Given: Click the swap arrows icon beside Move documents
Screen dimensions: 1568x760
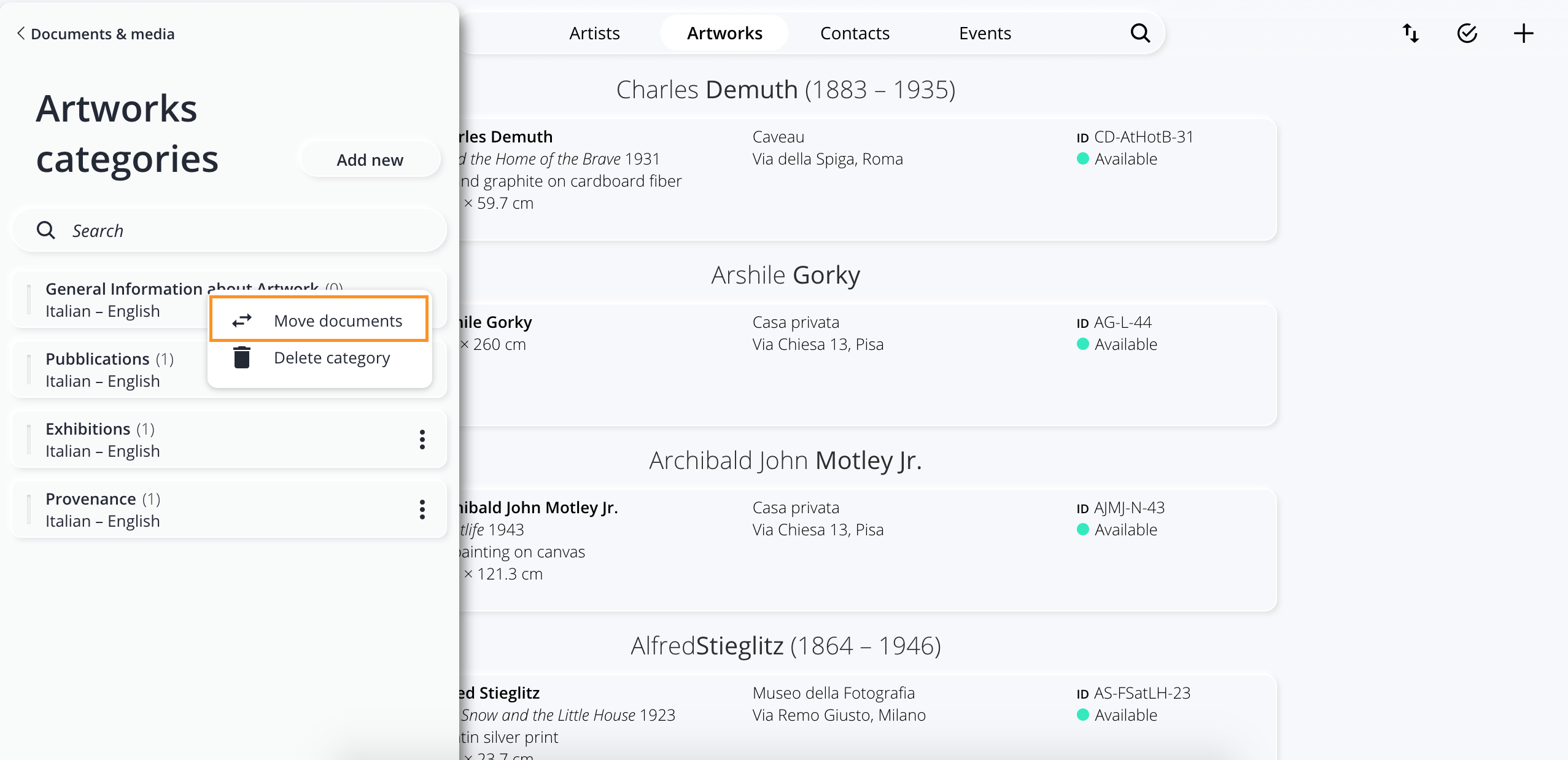Looking at the screenshot, I should click(x=242, y=320).
